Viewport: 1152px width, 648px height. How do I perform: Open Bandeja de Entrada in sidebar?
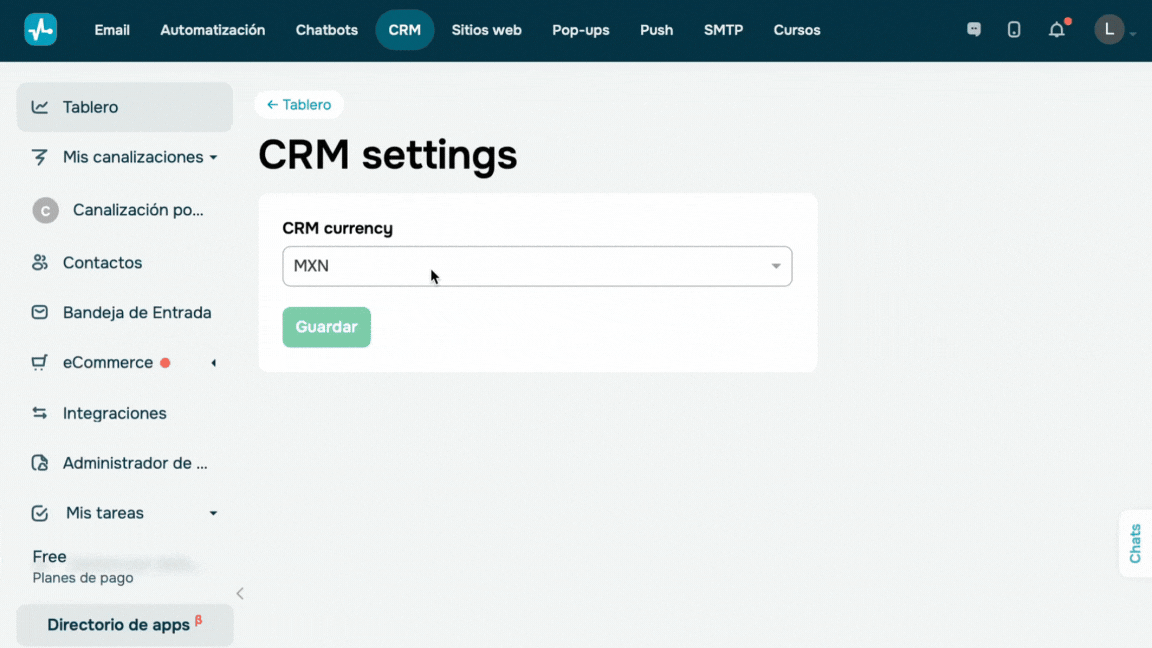click(136, 313)
